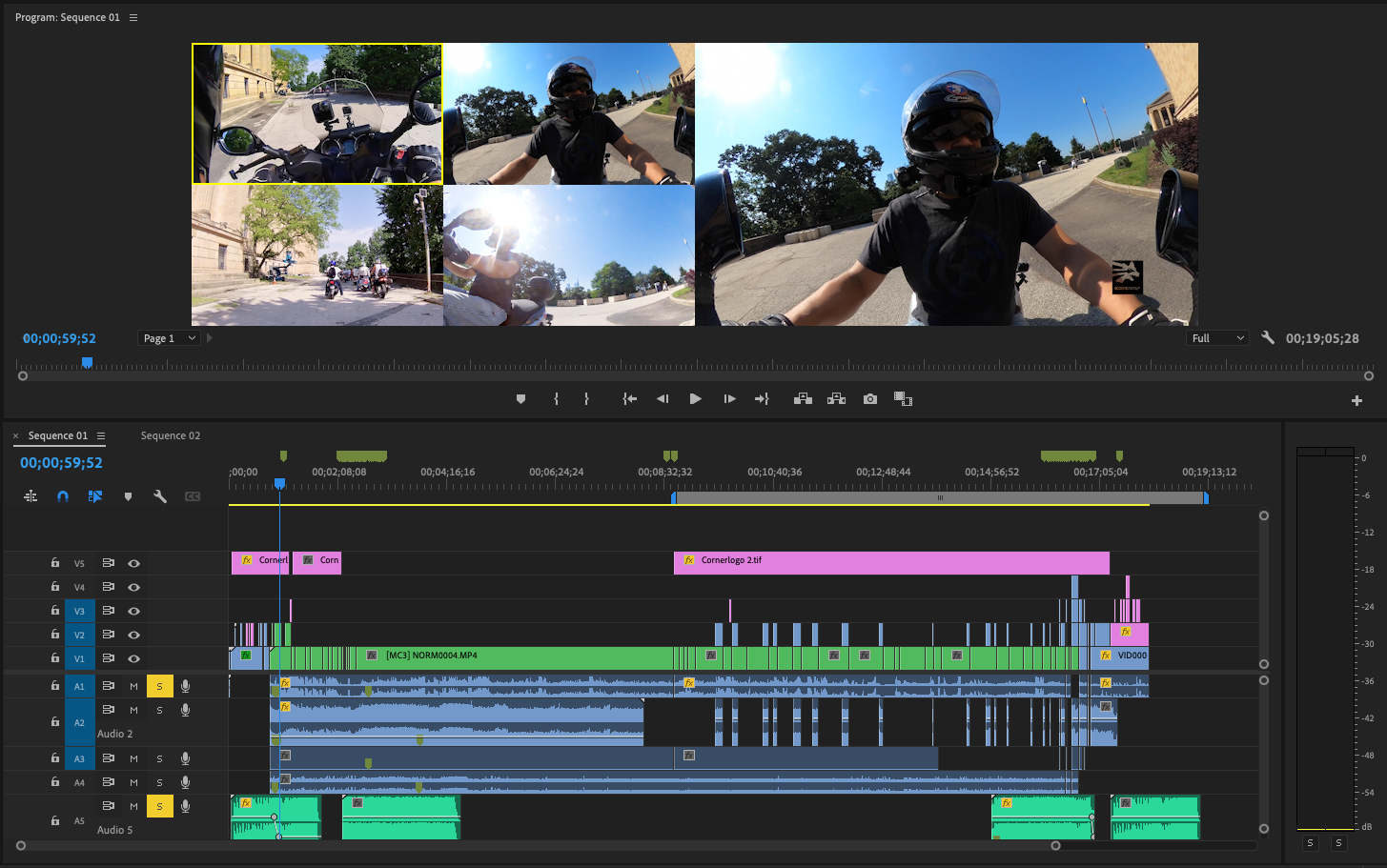Screen dimensions: 1387x868
Task: Select the Sequence 01 timeline tab
Action: tap(57, 435)
